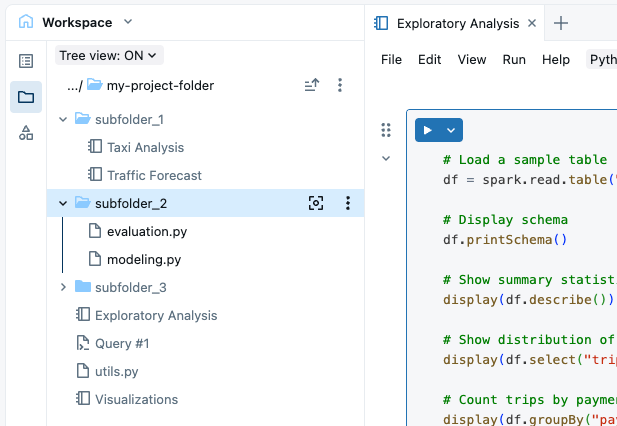The width and height of the screenshot is (617, 426).
Task: Click the sort icon beside my-project-folder
Action: pos(312,86)
